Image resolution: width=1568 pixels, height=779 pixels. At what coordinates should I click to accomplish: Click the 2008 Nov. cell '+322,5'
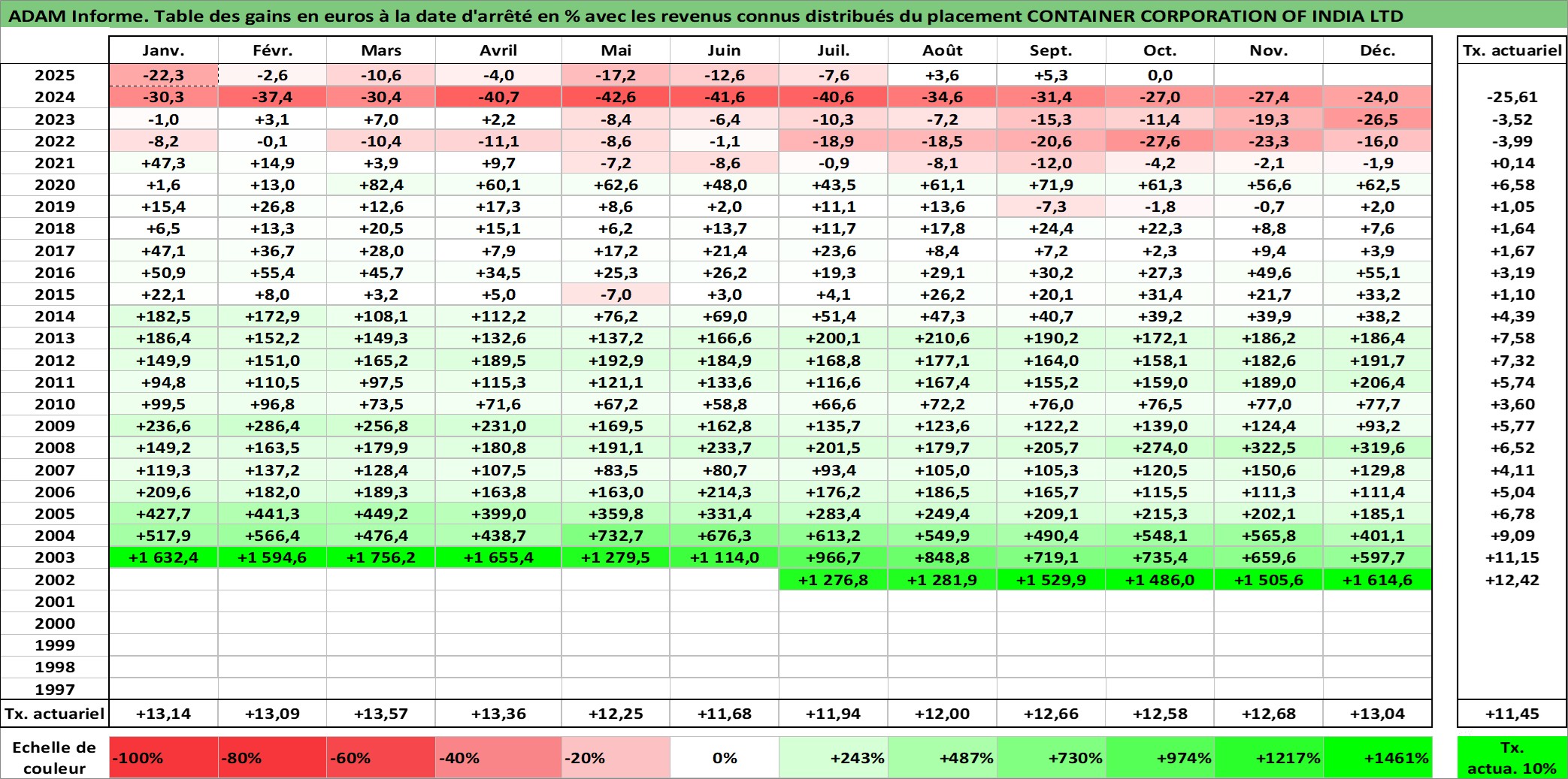(x=1269, y=448)
